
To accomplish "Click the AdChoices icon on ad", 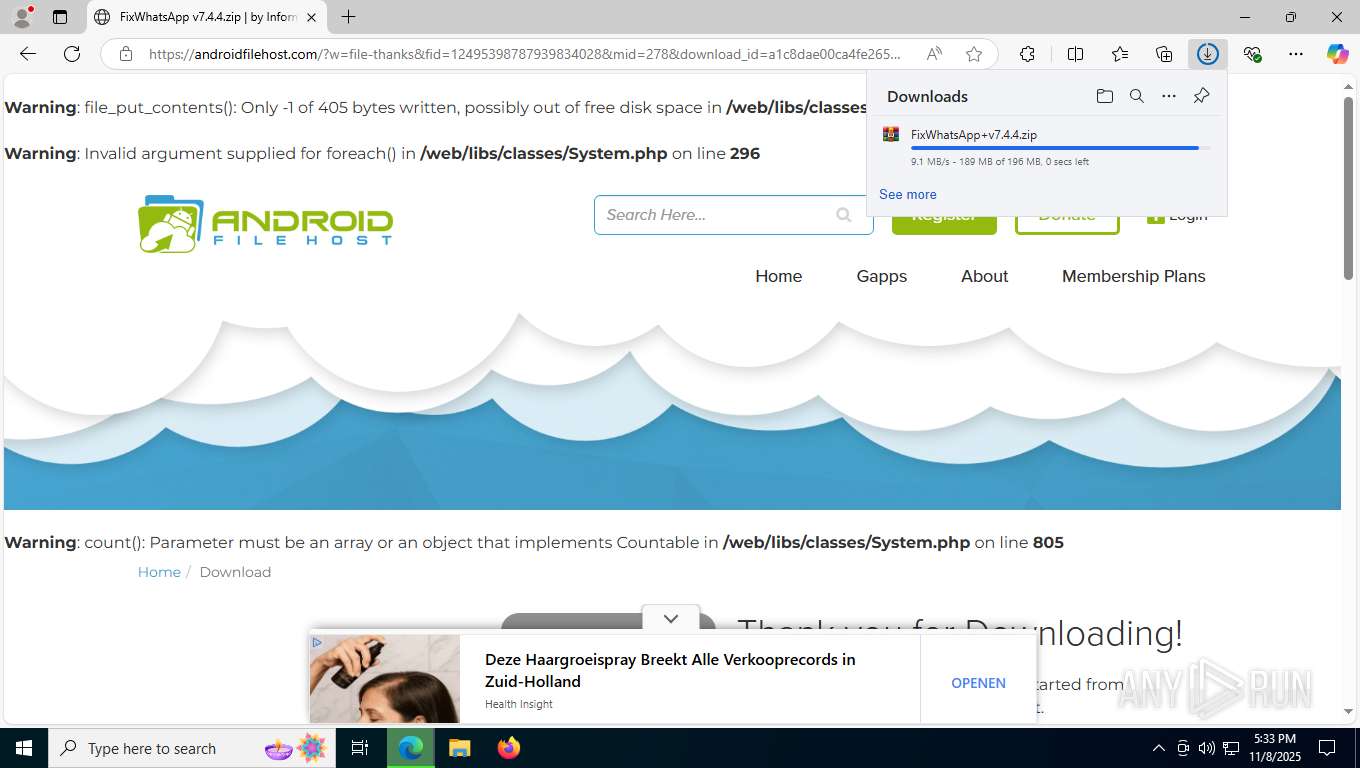I will coord(317,642).
